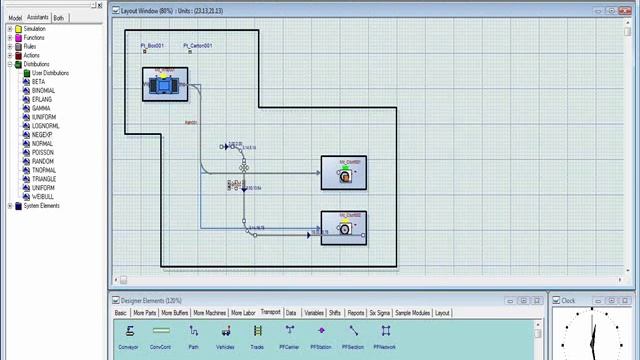Select the Conveyor element icon

pos(129,331)
